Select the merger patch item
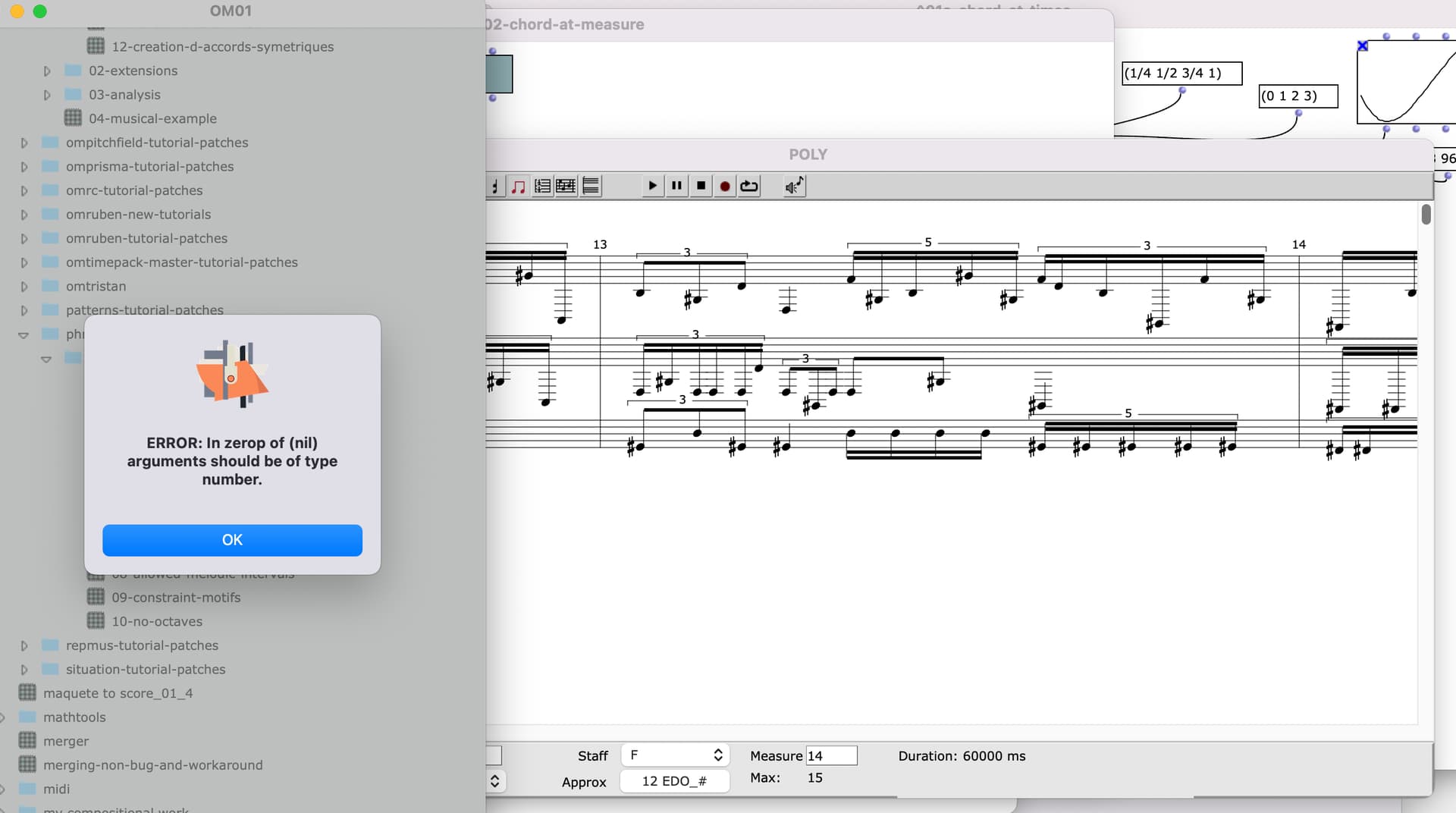This screenshot has height=813, width=1456. (x=66, y=741)
